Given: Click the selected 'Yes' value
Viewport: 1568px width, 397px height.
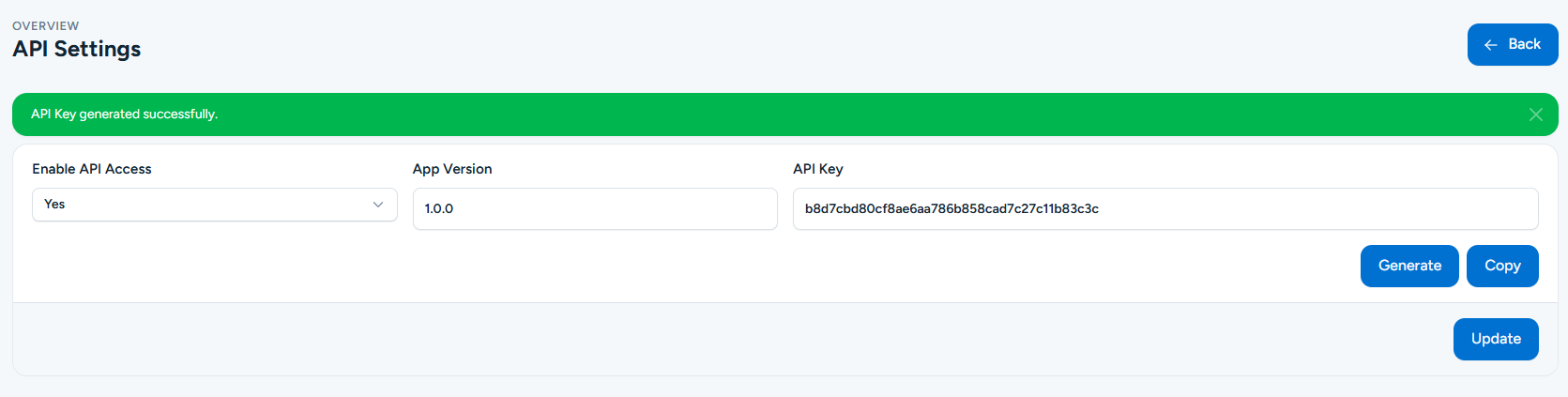Looking at the screenshot, I should 55,205.
